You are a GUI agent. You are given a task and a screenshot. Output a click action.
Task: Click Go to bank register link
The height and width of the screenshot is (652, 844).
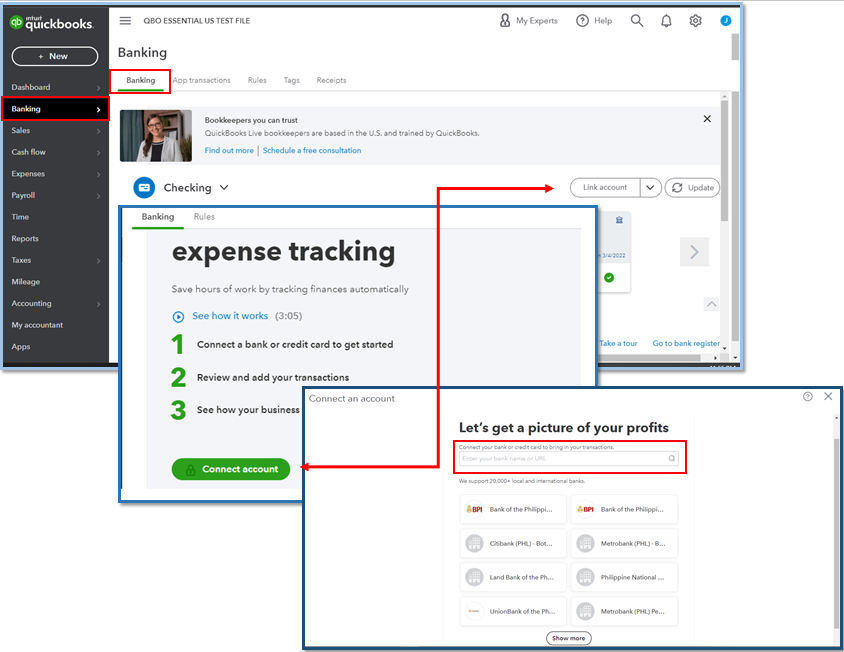point(686,343)
